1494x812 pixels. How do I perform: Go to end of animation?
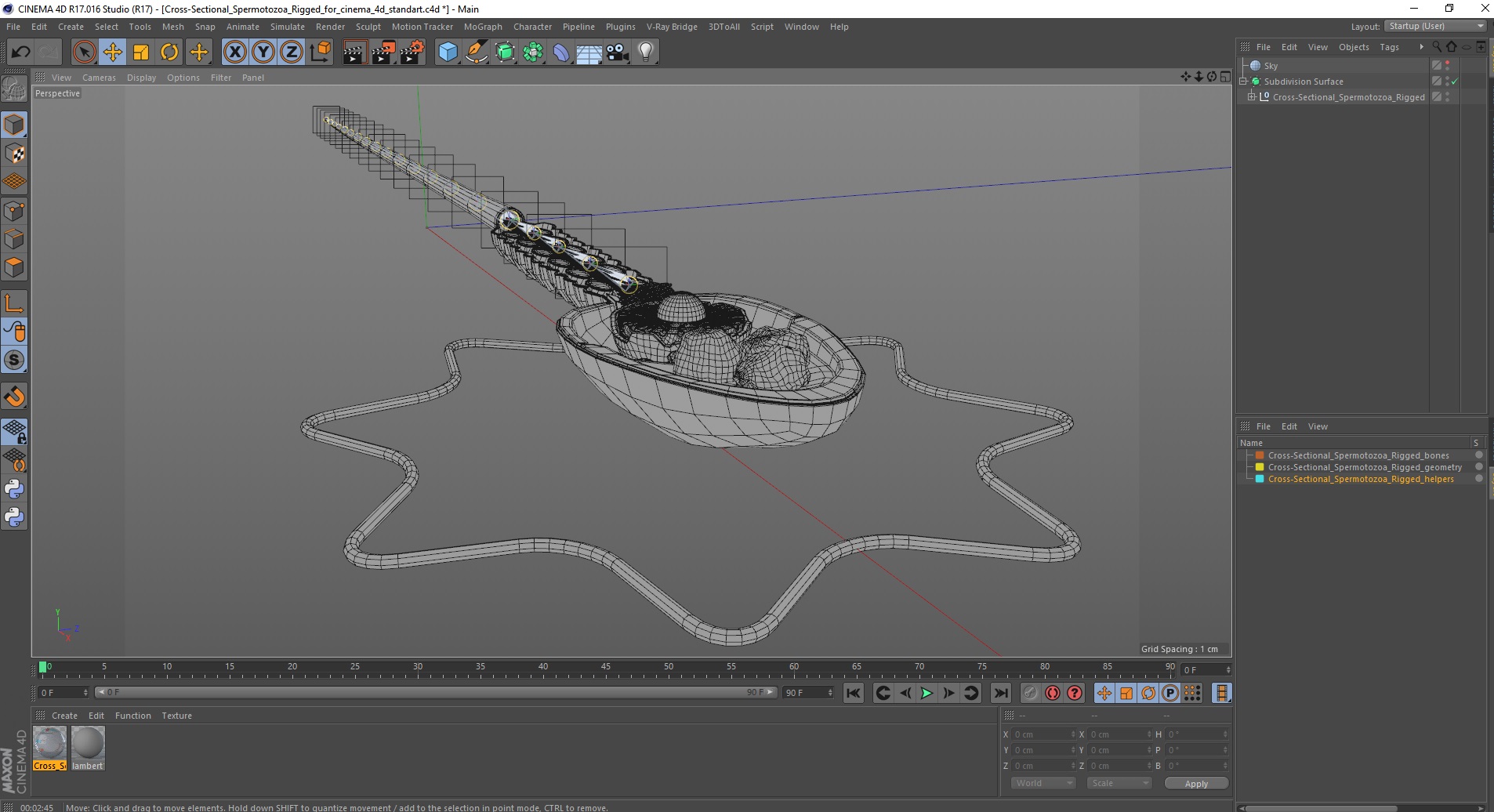click(x=1001, y=693)
